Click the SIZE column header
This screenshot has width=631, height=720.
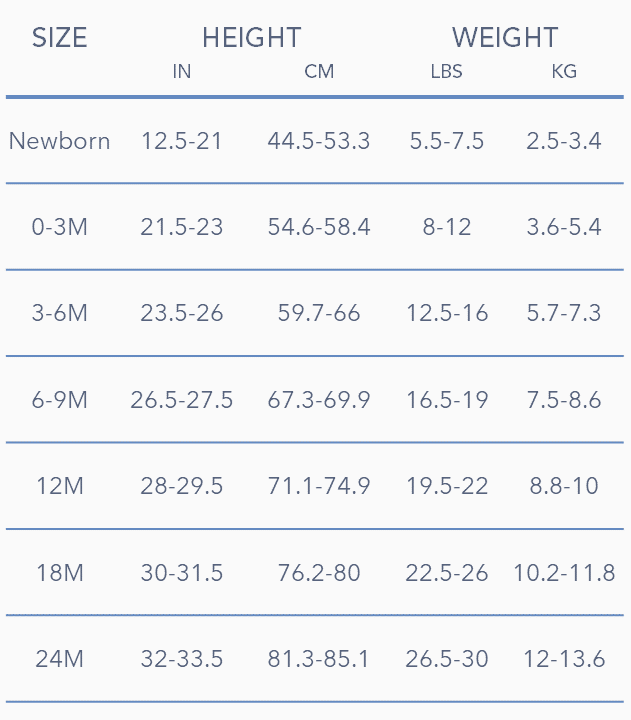[x=60, y=38]
